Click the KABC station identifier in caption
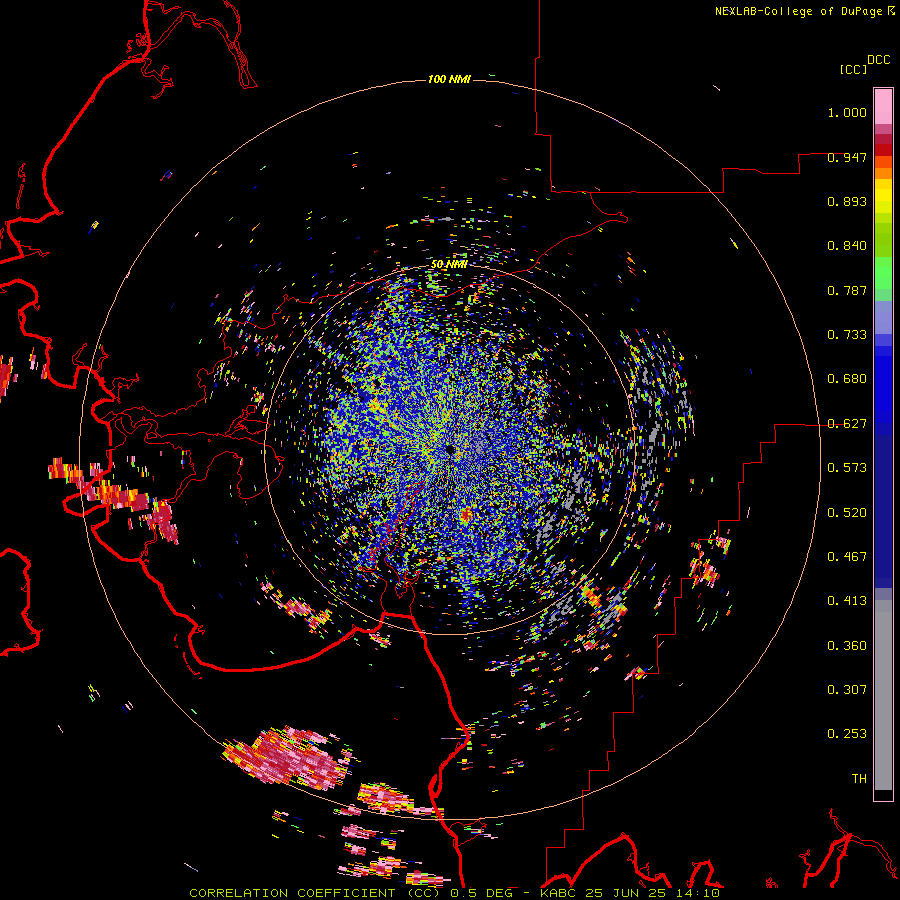Screen dimensions: 900x900 [x=559, y=893]
